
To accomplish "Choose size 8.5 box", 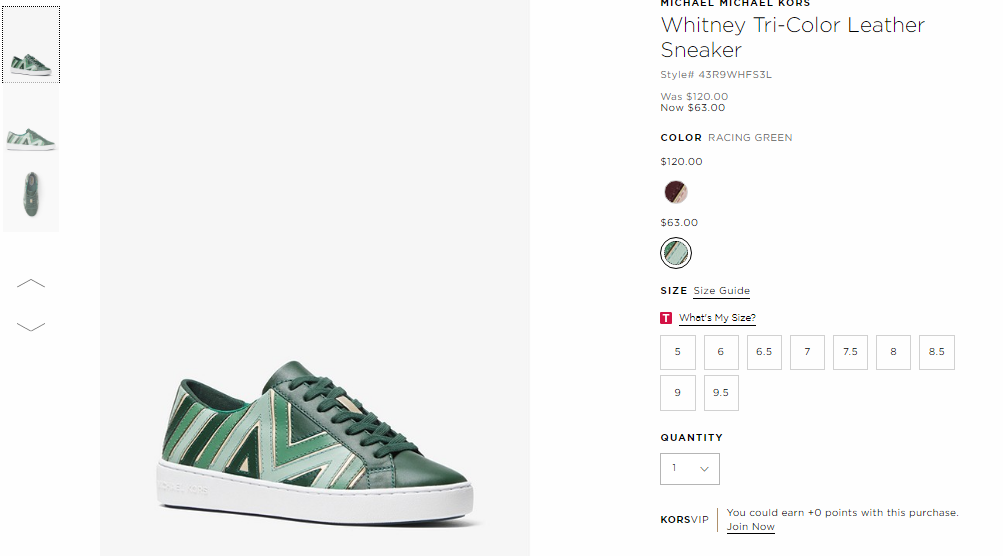I will coord(936,352).
